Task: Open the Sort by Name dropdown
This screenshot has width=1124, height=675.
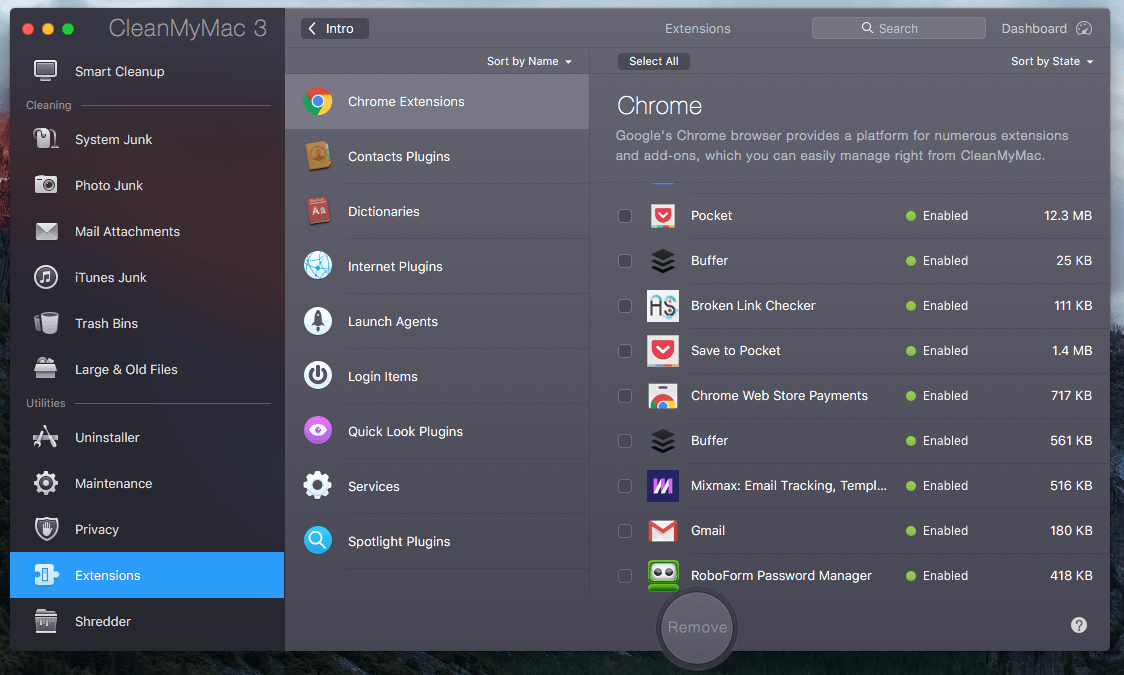Action: click(529, 62)
